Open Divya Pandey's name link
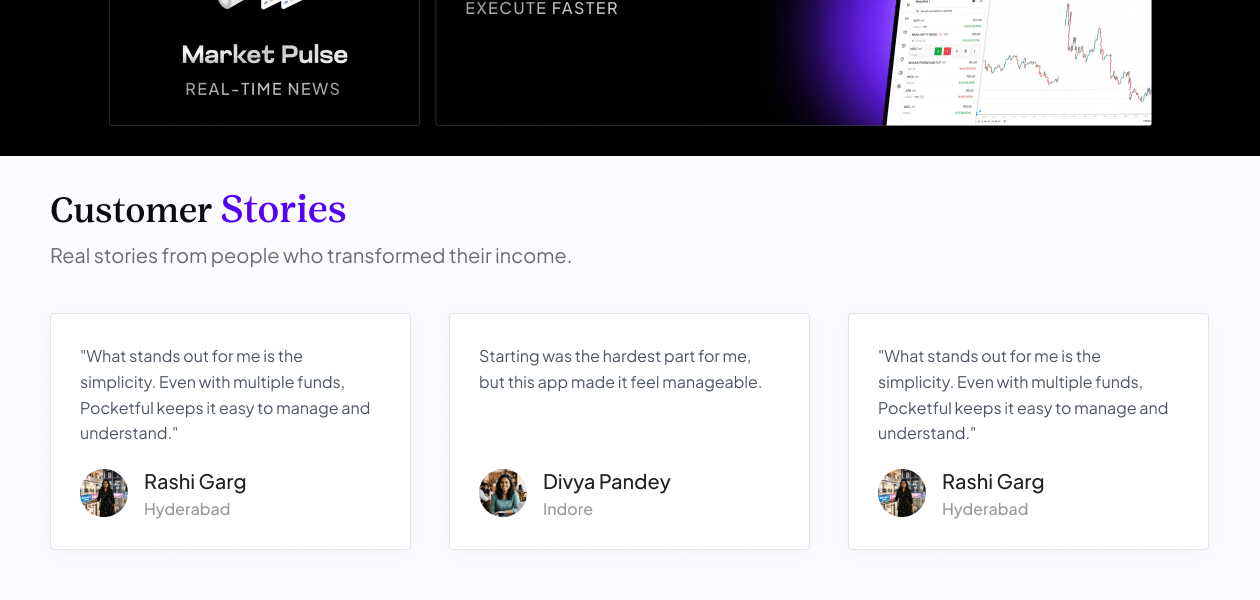 pos(607,482)
